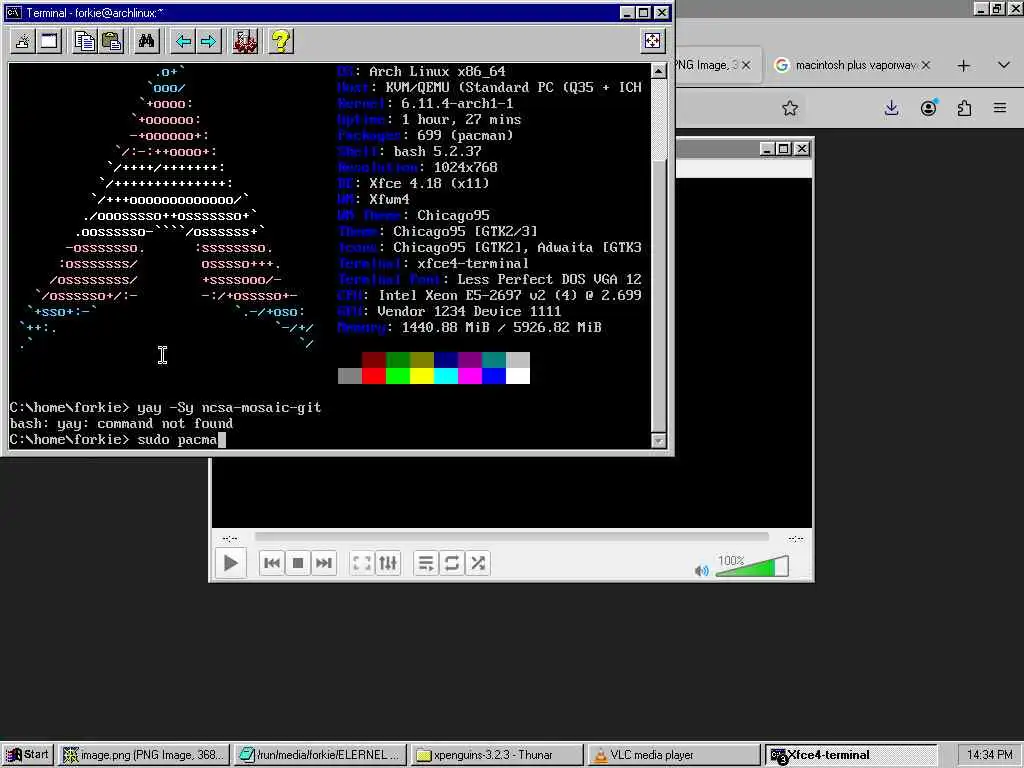Close the macintosh plus vaporwave tab
The width and height of the screenshot is (1024, 768).
point(925,65)
